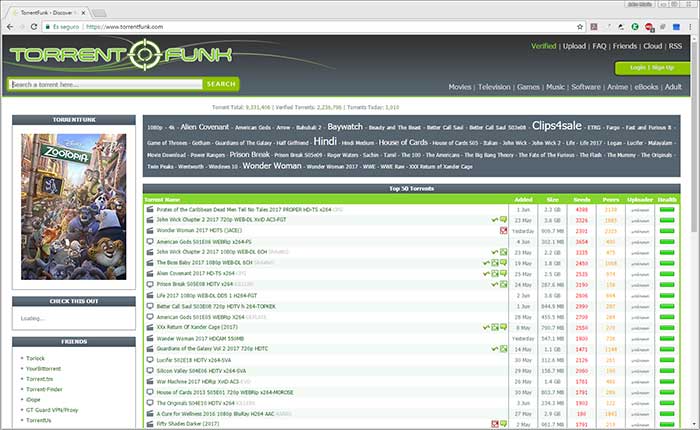Click the Seeds column header
The image size is (700, 430).
click(x=582, y=200)
